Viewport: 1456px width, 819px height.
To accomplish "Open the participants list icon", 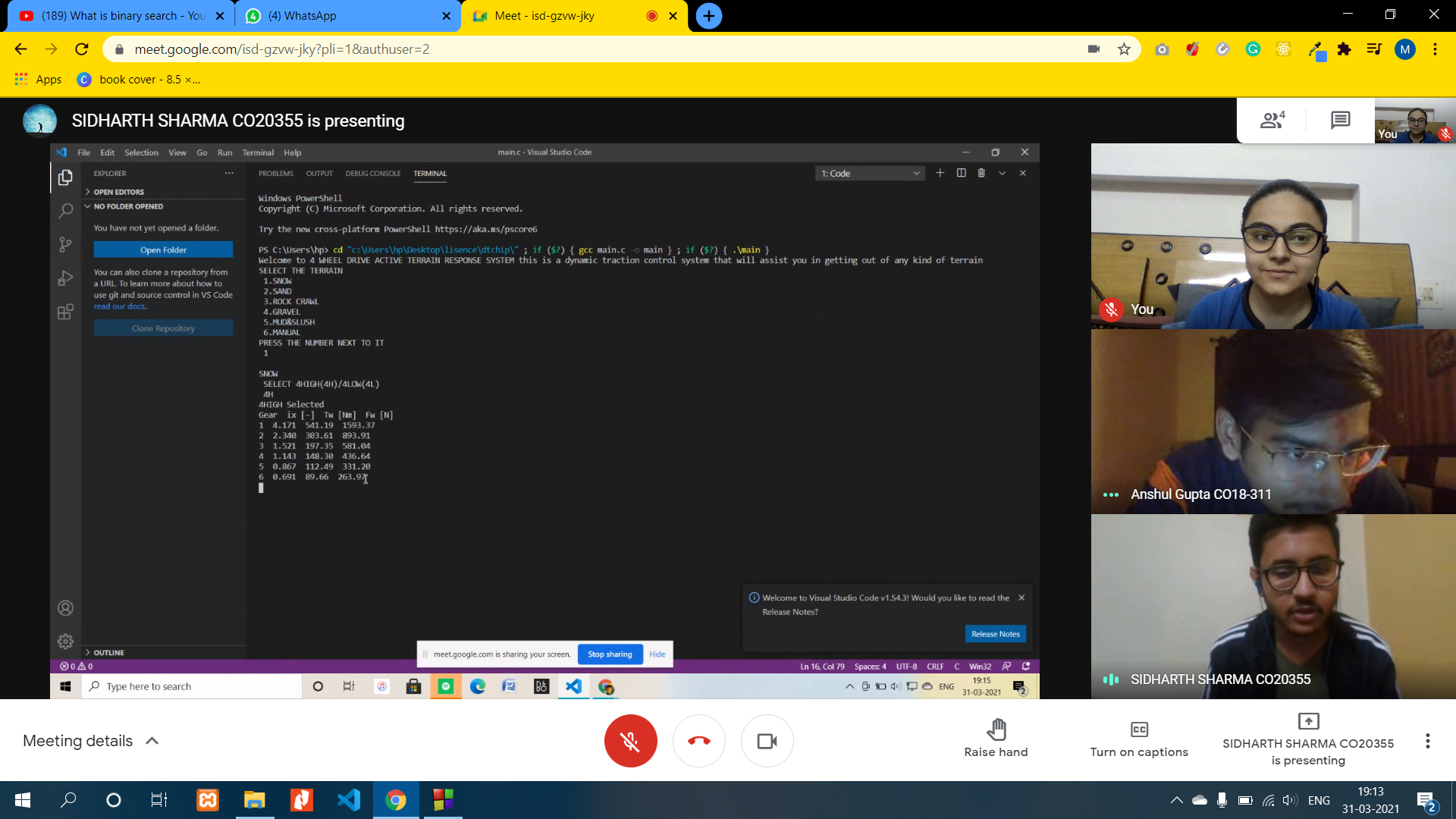I will point(1272,120).
